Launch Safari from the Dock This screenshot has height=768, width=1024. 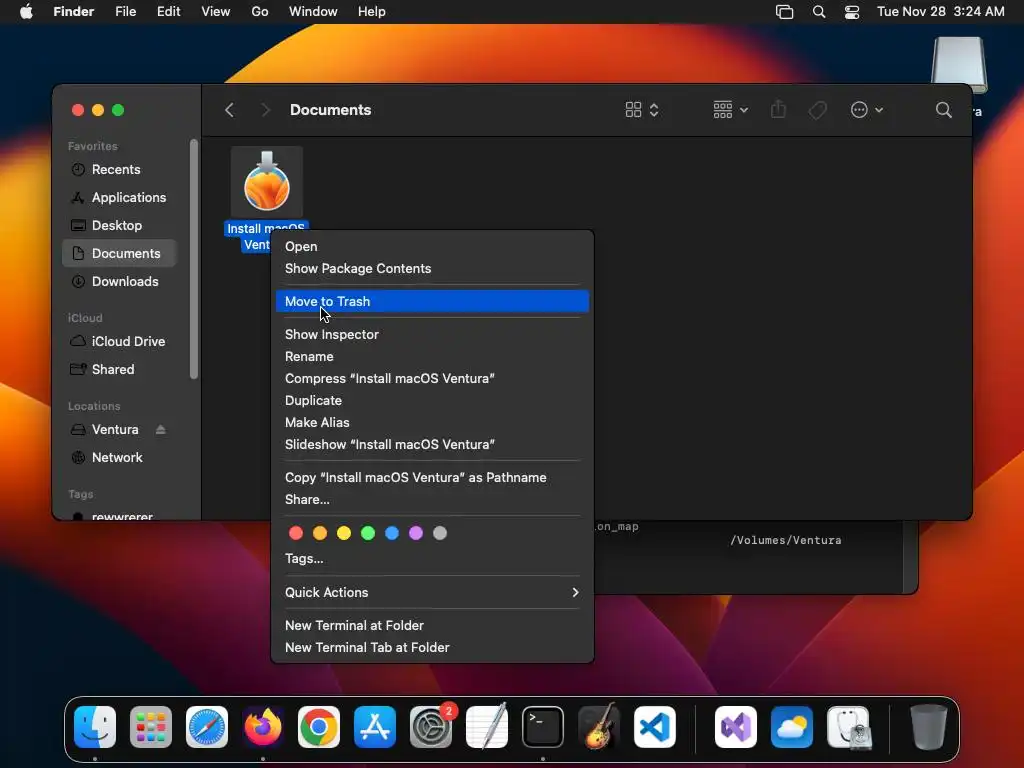coord(207,727)
